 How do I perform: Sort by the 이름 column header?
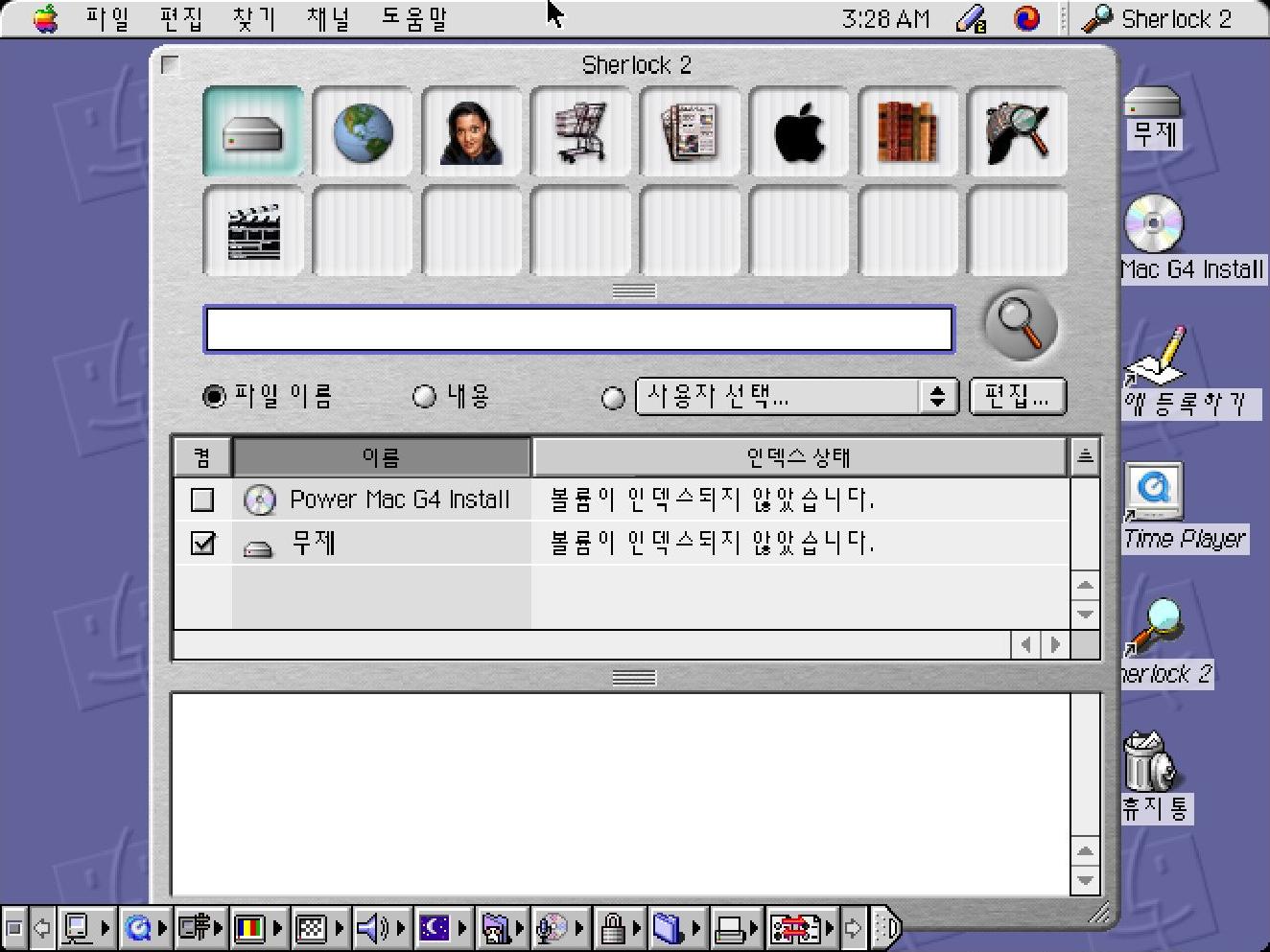coord(382,457)
